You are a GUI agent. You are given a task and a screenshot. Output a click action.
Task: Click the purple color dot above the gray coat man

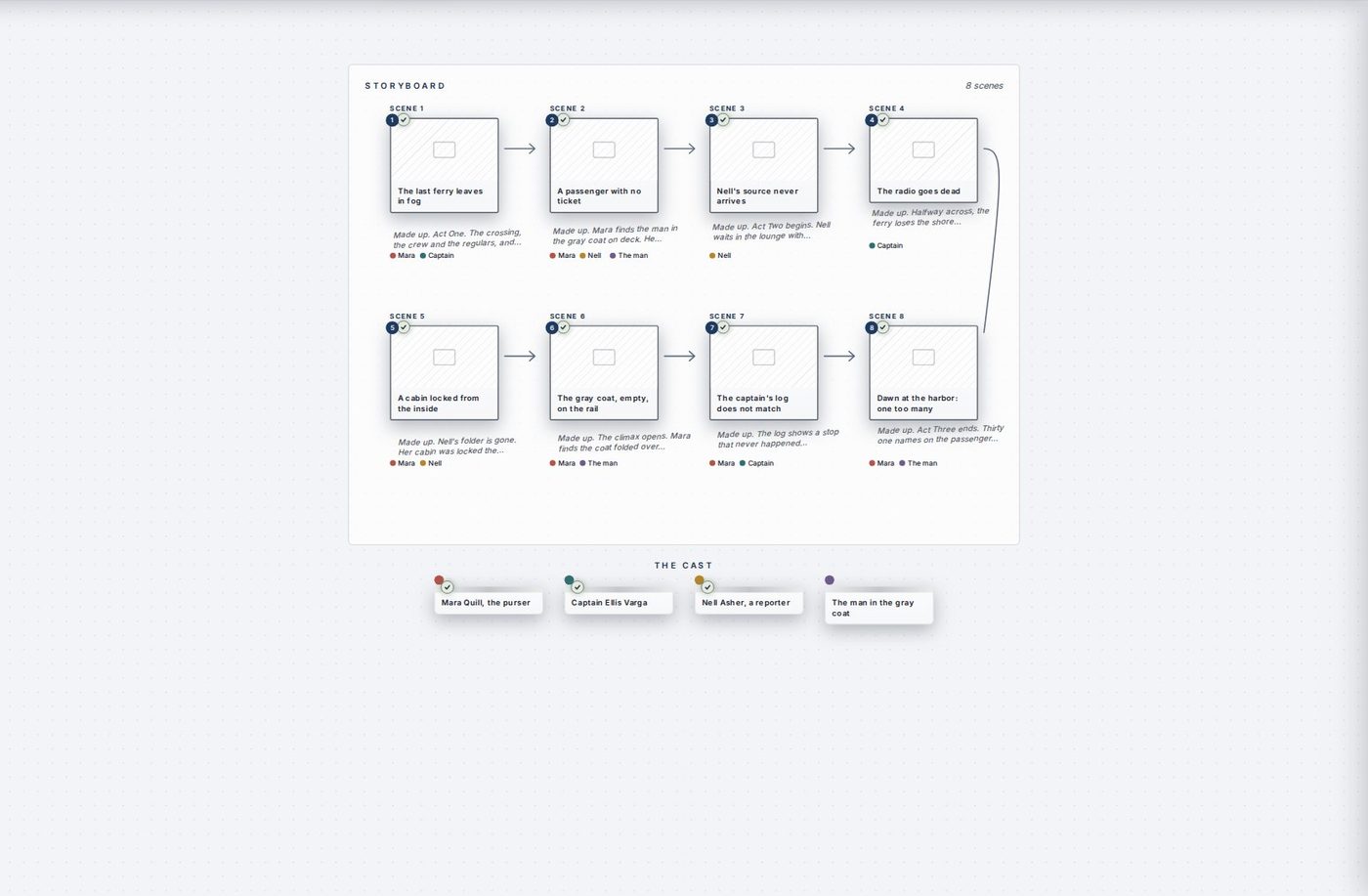pyautogui.click(x=830, y=579)
